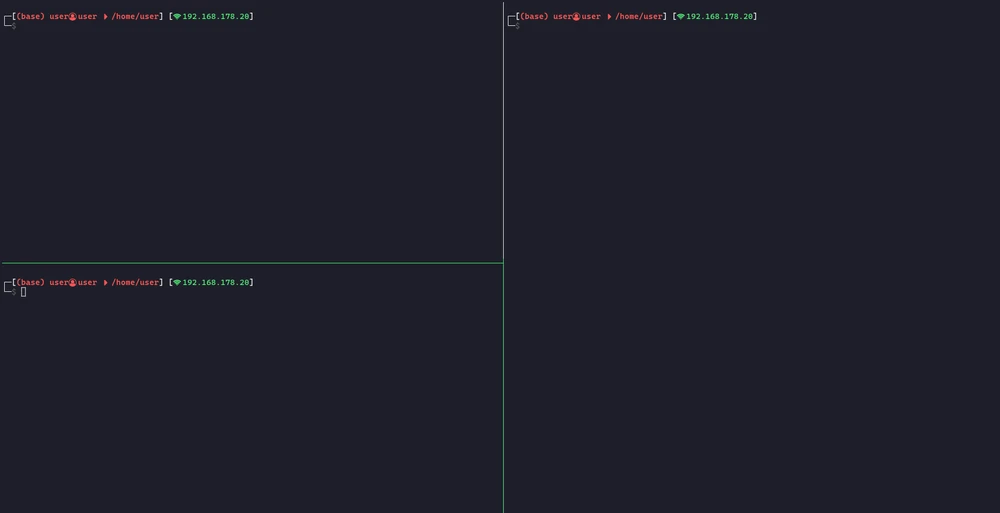Click the red arrow icon in bottom-left prompt
1000x513 pixels.
[105, 283]
